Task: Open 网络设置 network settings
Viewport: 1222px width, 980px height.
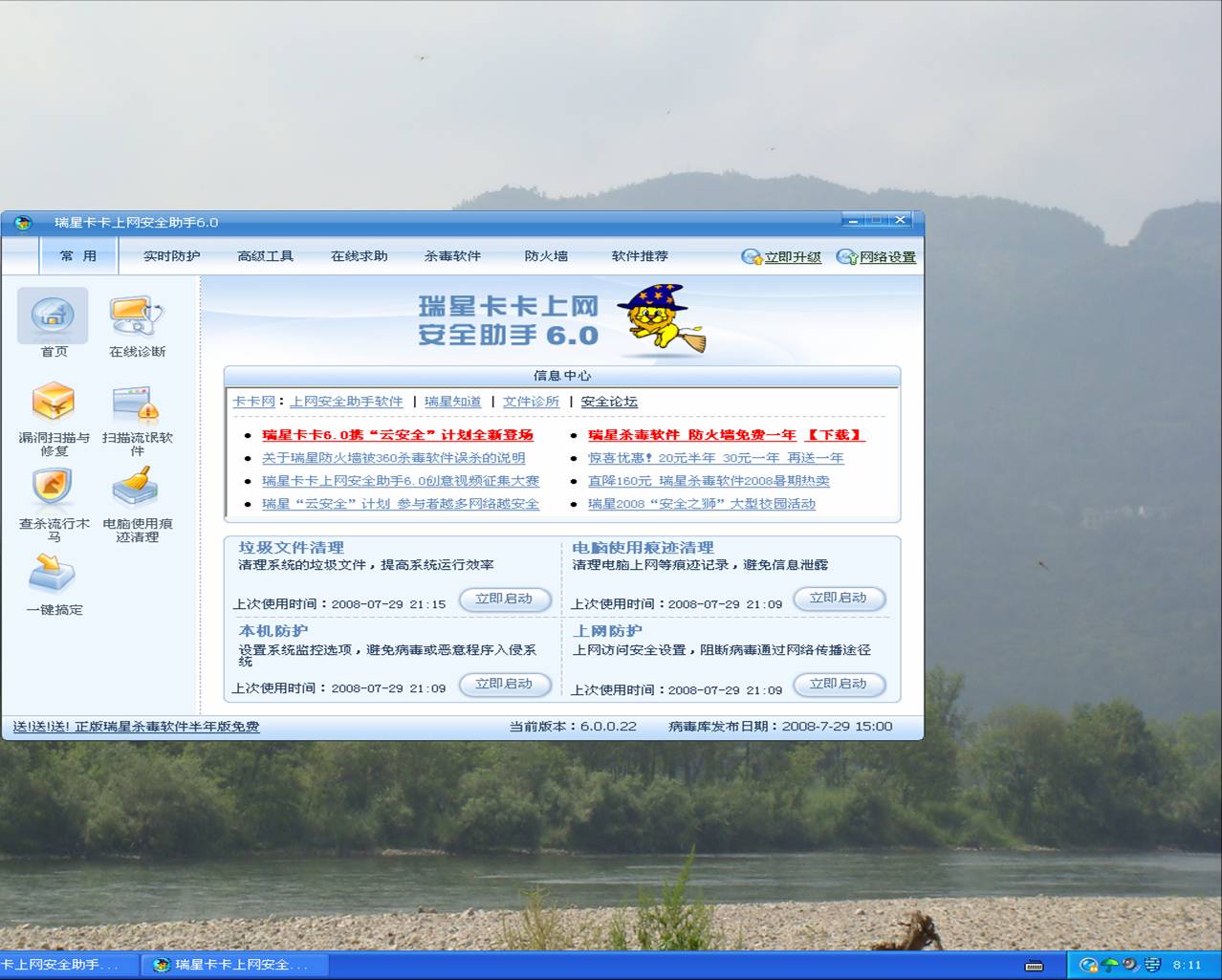Action: point(887,257)
